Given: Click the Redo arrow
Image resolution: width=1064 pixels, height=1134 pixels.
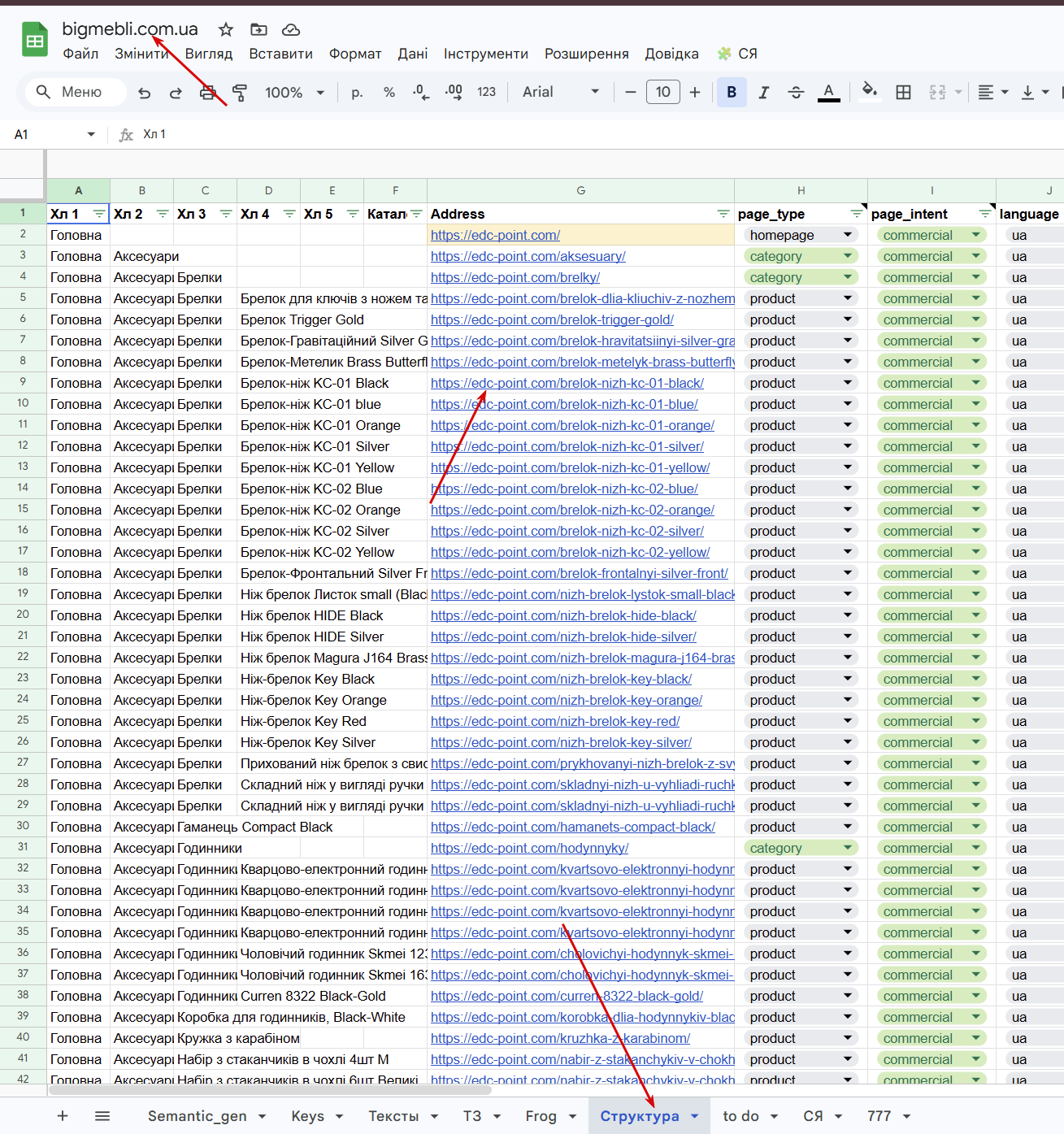Looking at the screenshot, I should [176, 93].
